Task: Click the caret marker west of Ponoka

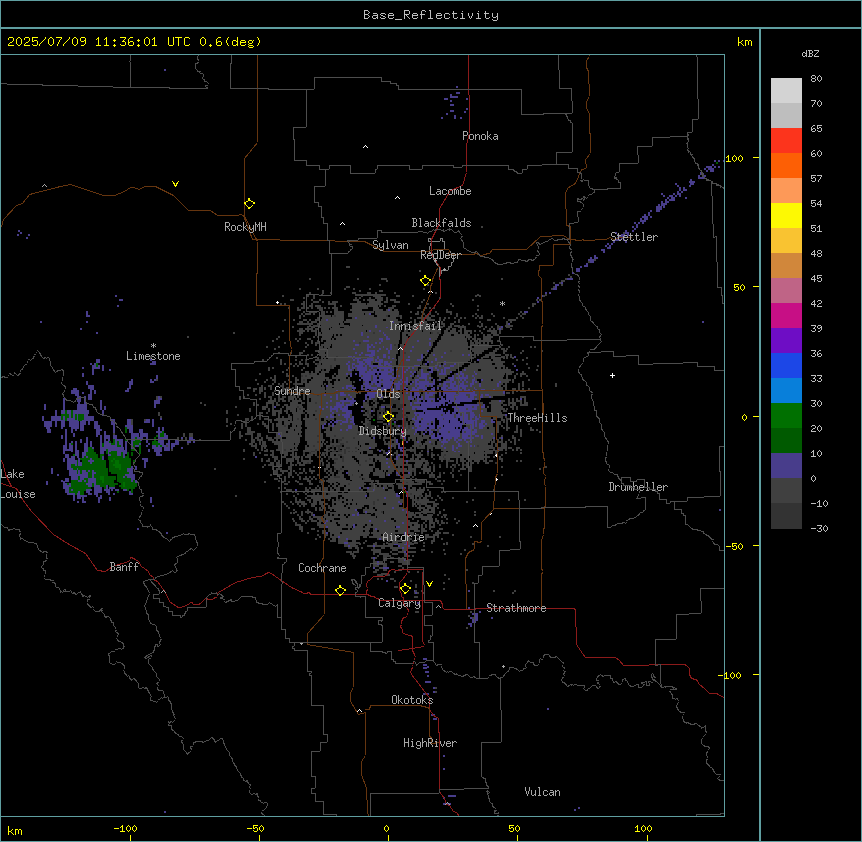Action: coord(365,147)
